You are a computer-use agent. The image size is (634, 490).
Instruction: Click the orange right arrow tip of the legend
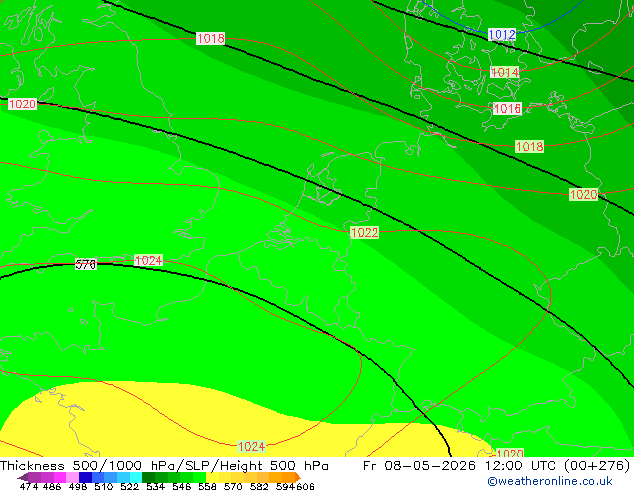298,477
